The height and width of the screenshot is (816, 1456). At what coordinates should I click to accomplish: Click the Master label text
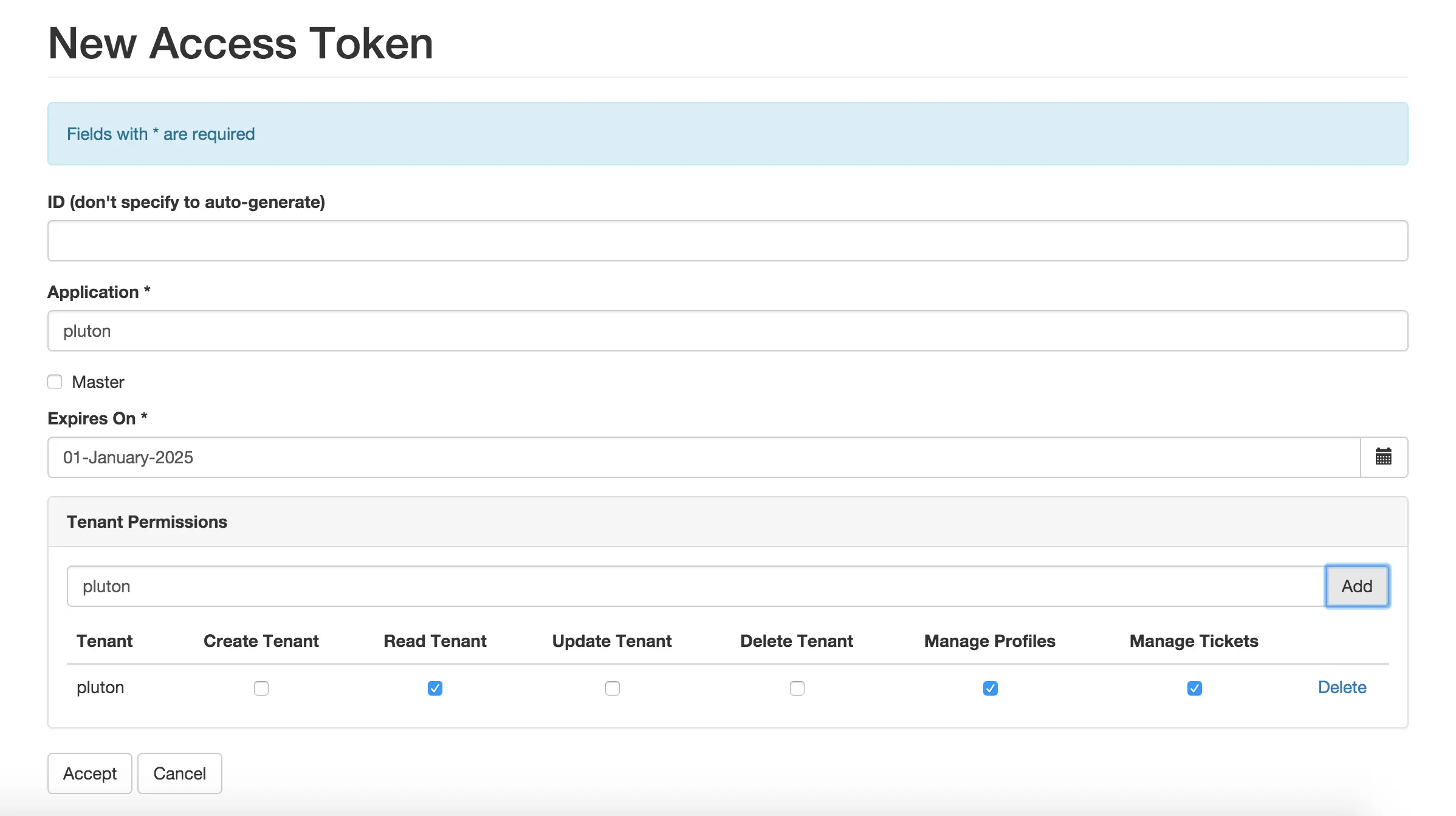coord(98,382)
